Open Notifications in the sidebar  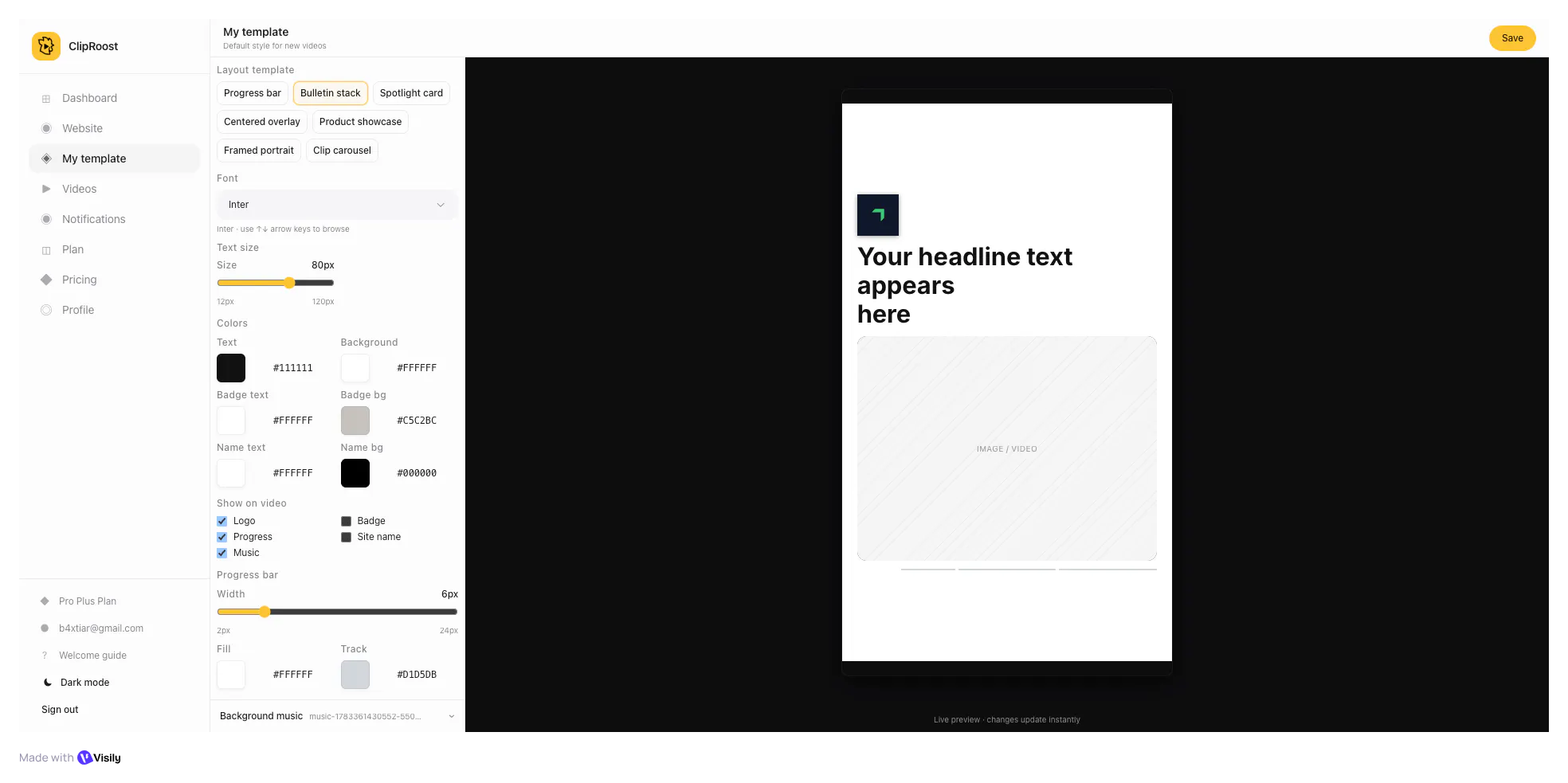coord(115,219)
